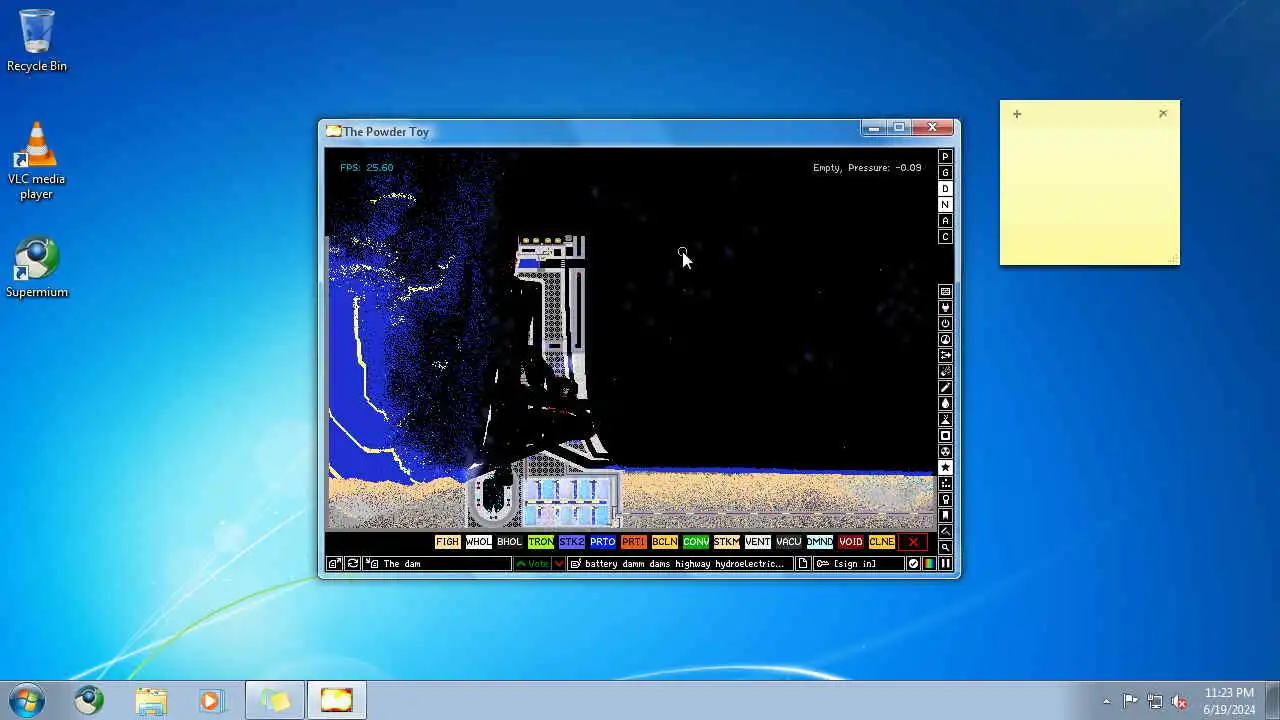
Task: Select the VACU element
Action: [x=788, y=542]
